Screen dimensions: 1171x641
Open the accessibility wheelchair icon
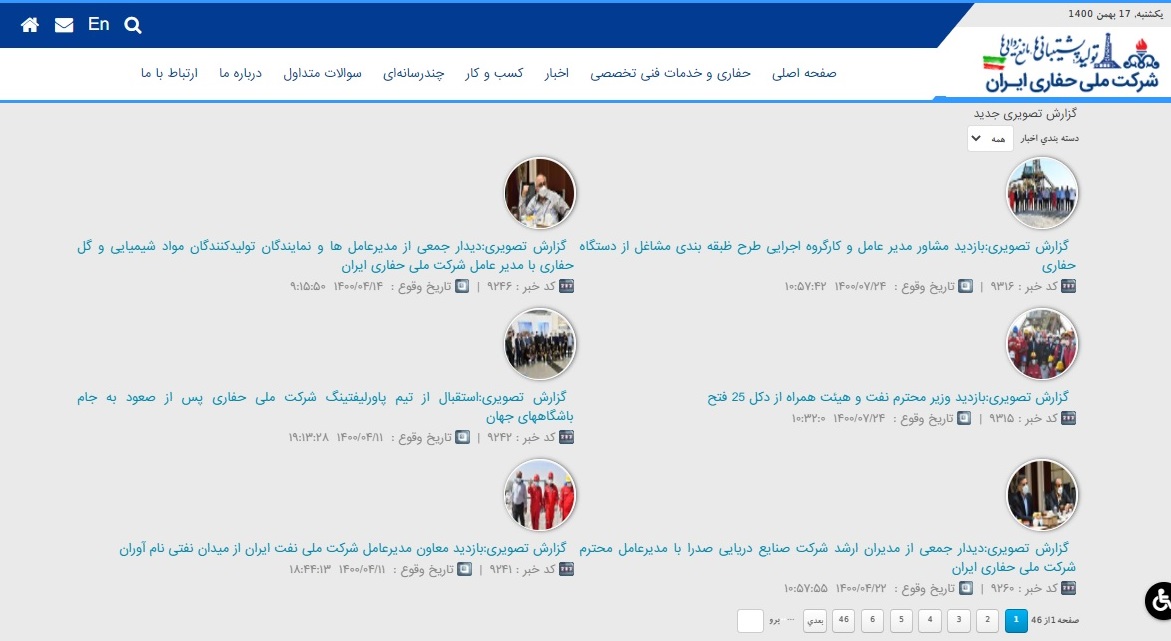(x=1158, y=600)
